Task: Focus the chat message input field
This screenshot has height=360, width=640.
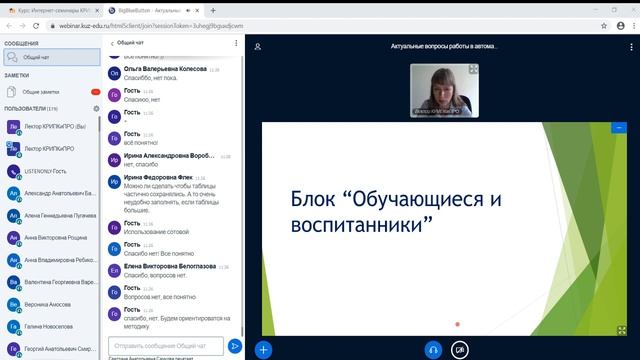Action: (x=166, y=346)
